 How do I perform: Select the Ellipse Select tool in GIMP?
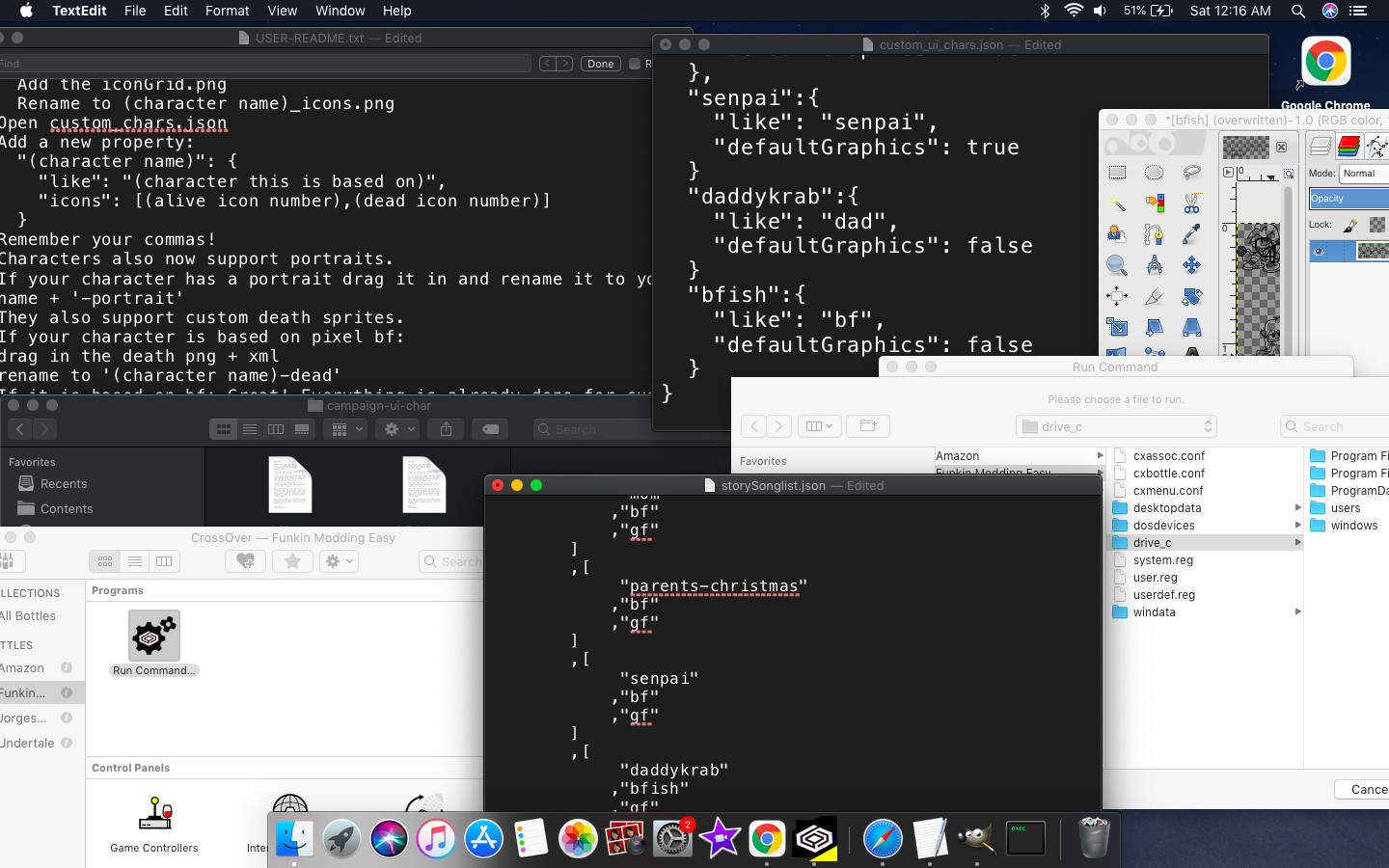click(1154, 173)
